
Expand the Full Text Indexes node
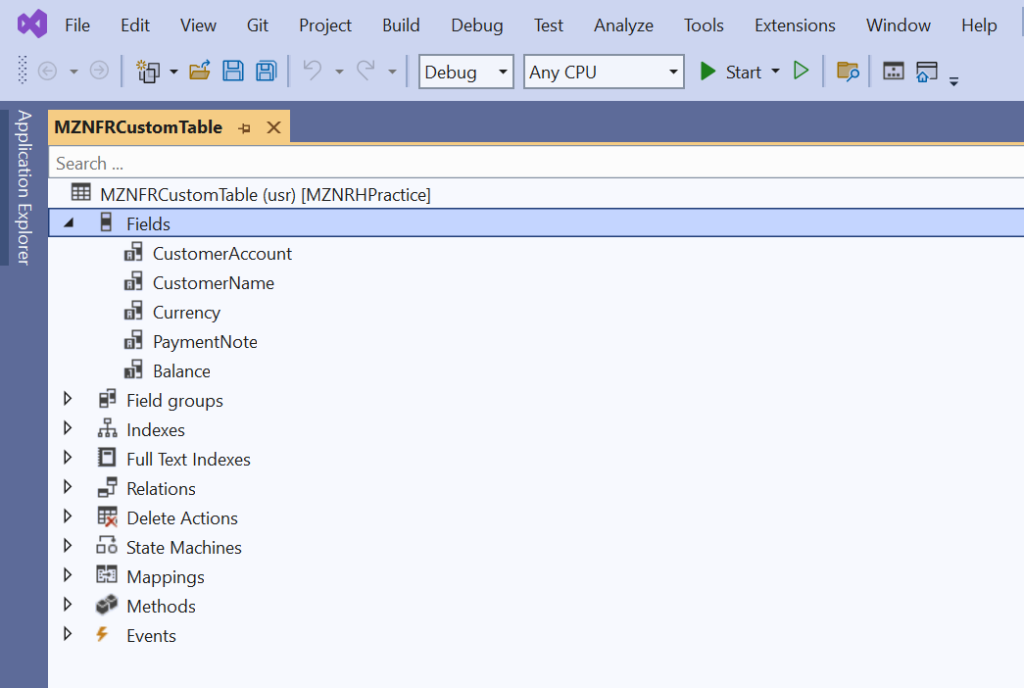click(67, 458)
